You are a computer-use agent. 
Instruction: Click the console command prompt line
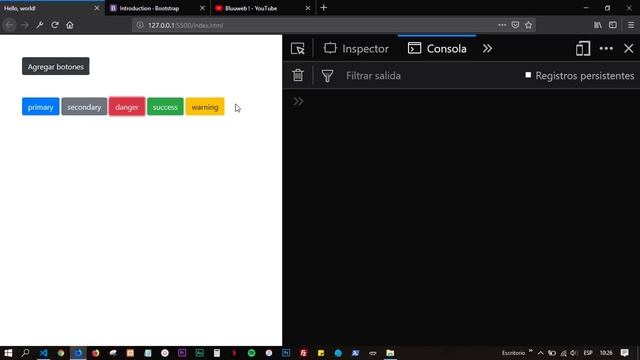coord(461,101)
